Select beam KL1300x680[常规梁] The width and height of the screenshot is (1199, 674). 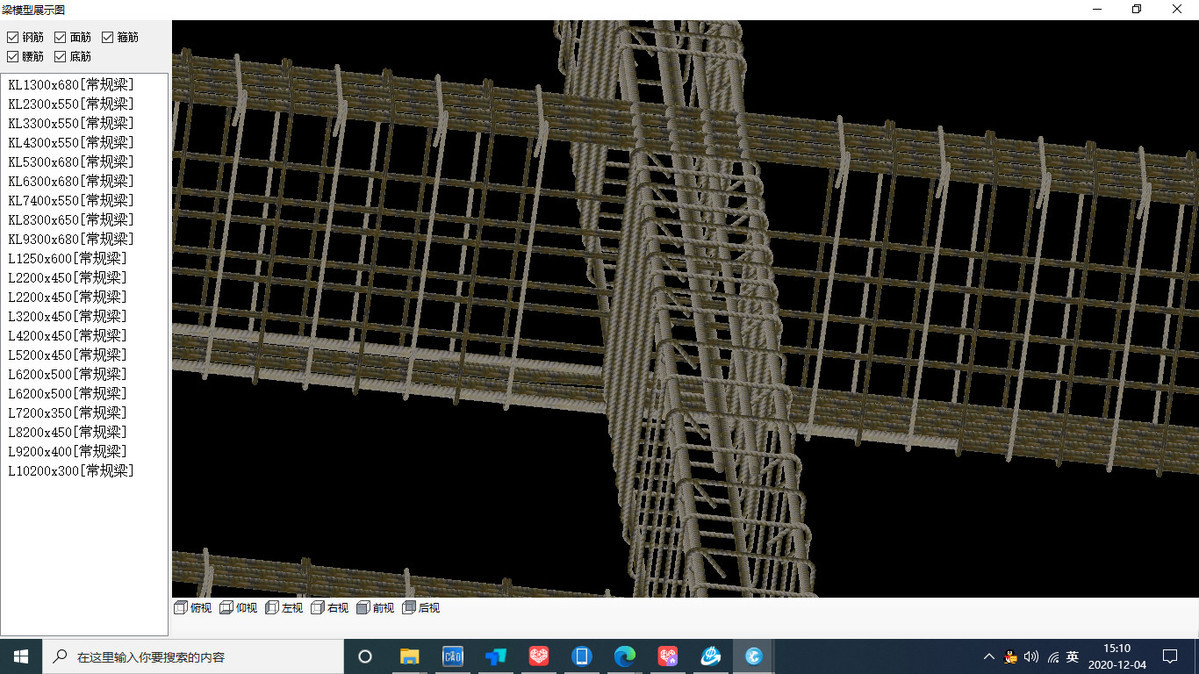[x=71, y=84]
